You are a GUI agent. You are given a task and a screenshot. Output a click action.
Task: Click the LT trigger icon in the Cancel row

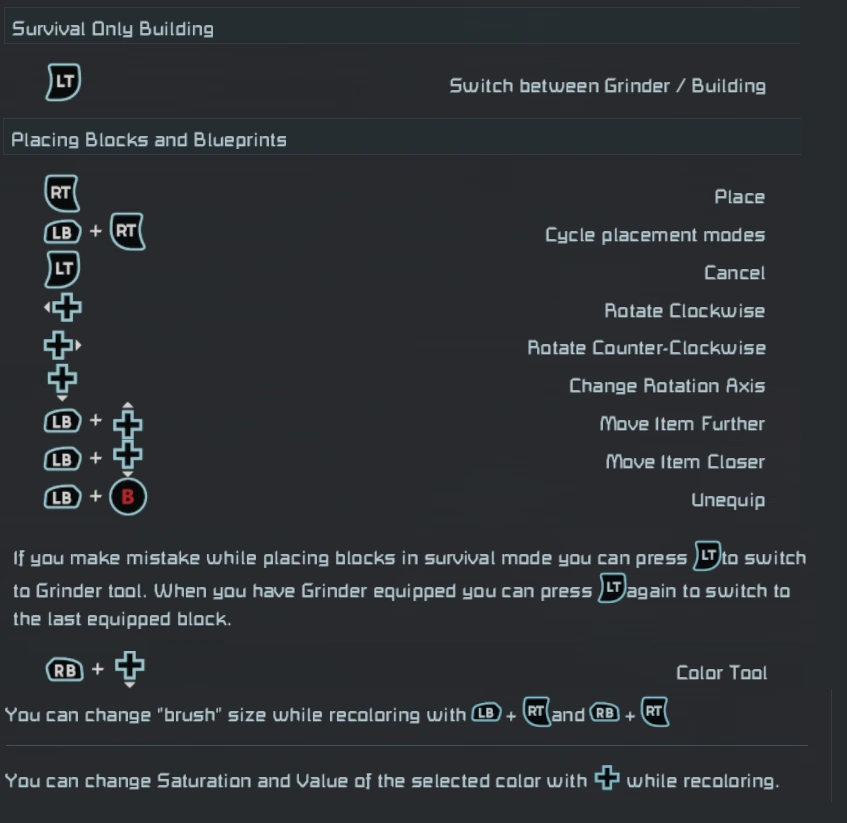[x=63, y=269]
